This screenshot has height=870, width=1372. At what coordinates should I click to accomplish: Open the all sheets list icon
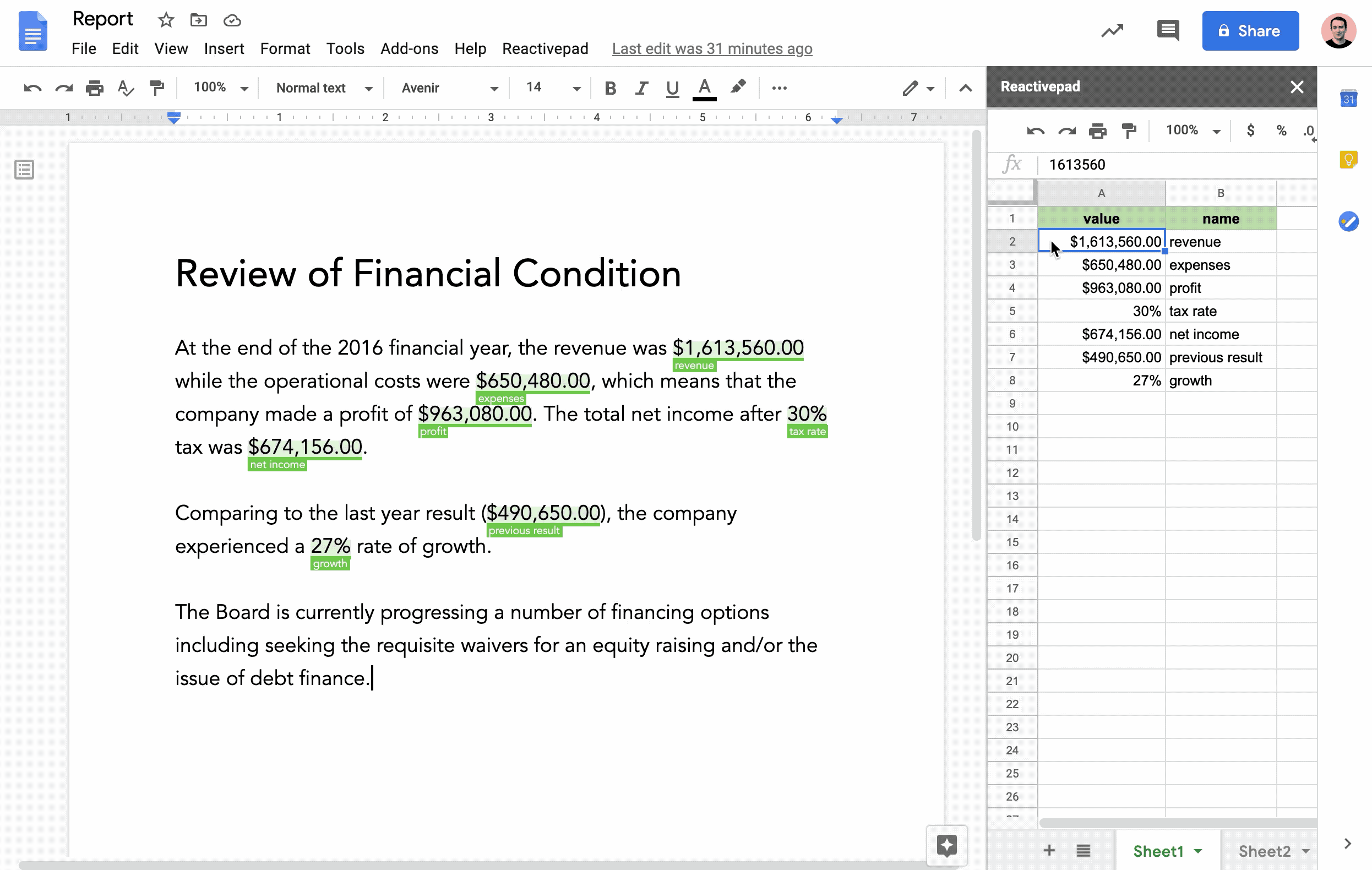click(x=1083, y=851)
